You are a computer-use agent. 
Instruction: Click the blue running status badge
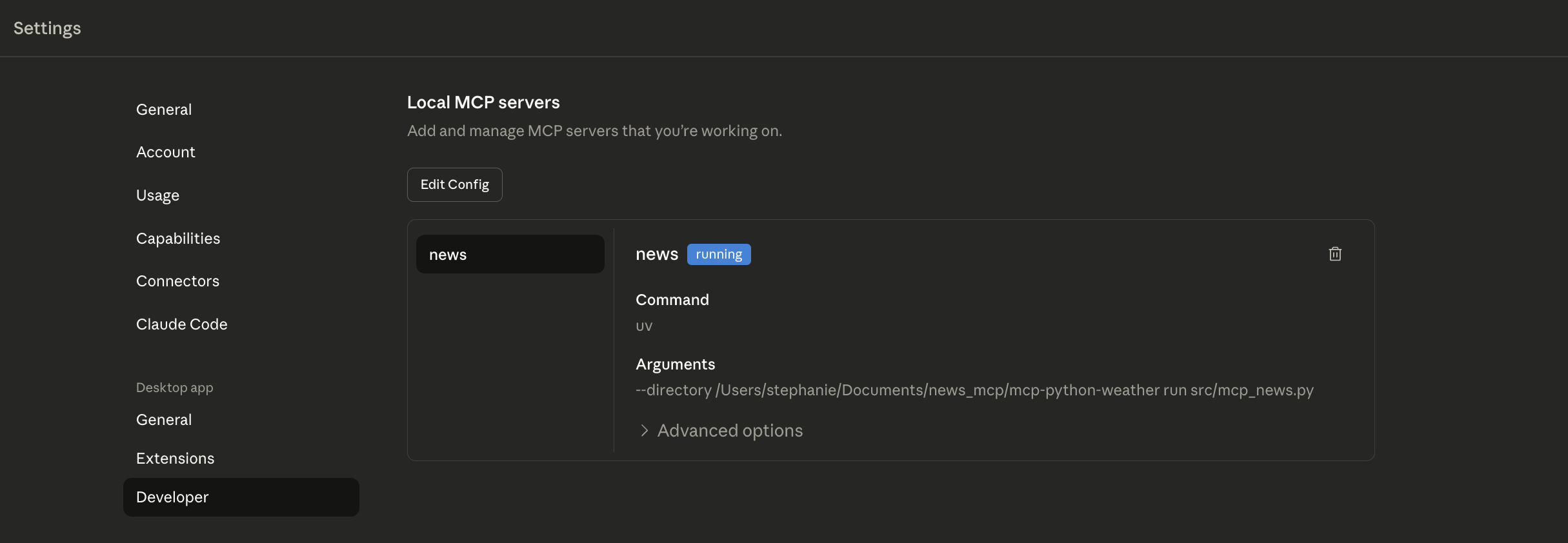pyautogui.click(x=719, y=255)
